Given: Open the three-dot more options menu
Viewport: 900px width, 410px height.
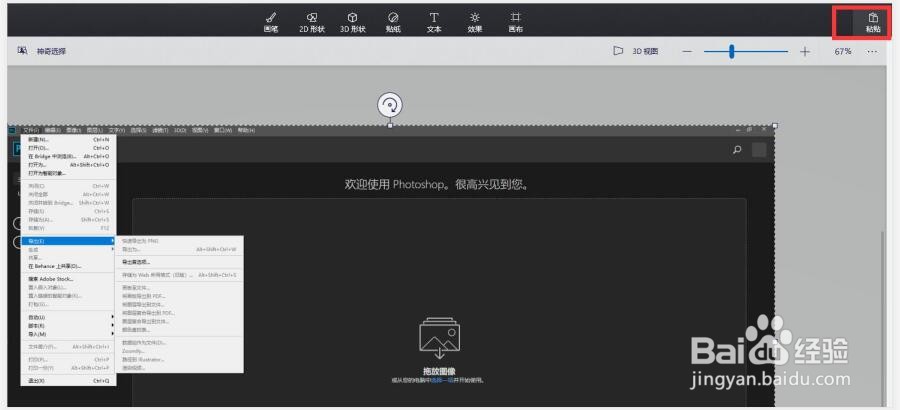Looking at the screenshot, I should click(872, 52).
